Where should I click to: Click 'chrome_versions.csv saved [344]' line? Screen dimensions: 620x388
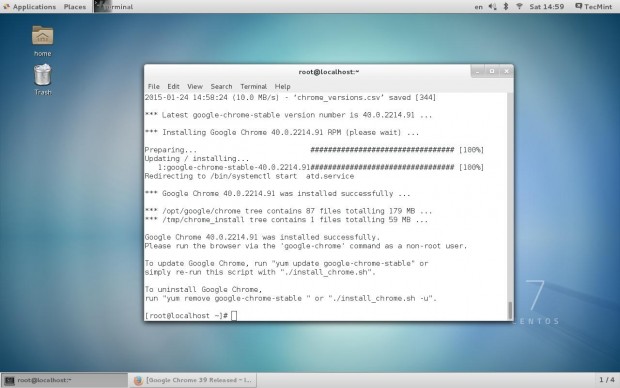pyautogui.click(x=290, y=97)
